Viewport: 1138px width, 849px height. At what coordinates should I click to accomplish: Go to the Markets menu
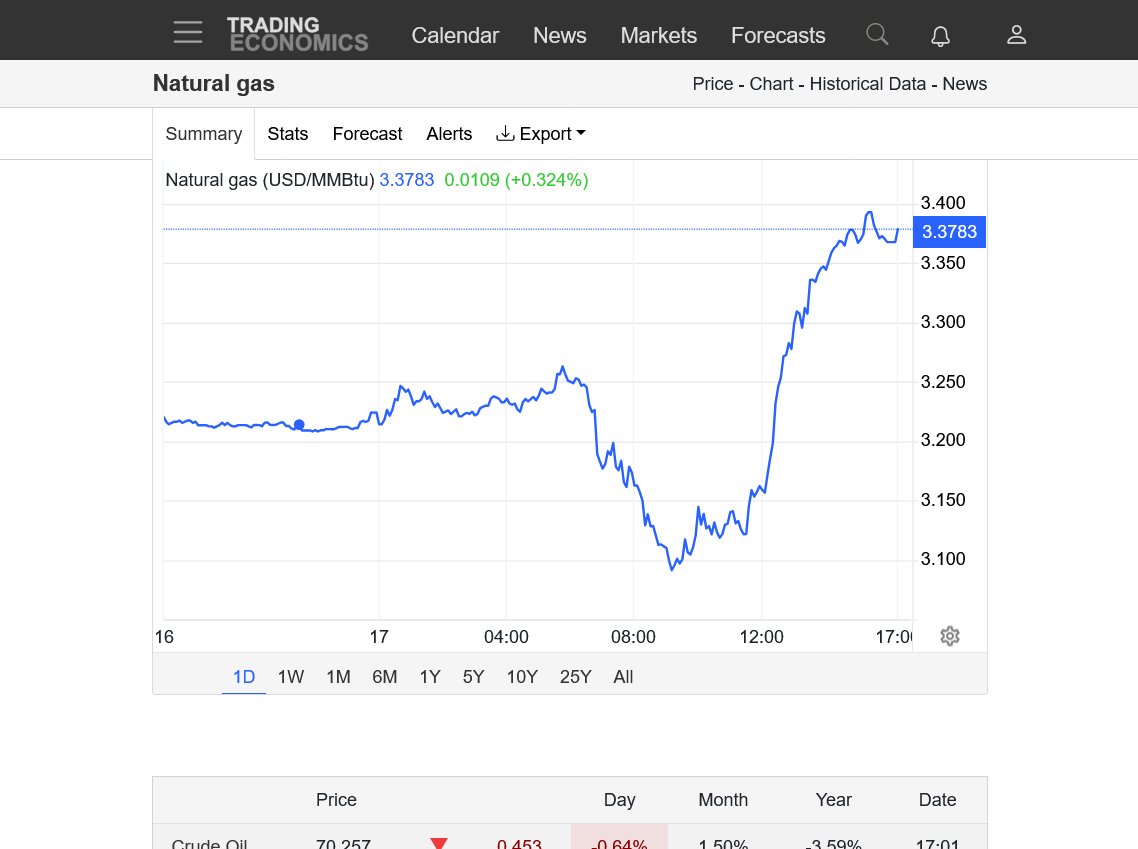point(658,35)
